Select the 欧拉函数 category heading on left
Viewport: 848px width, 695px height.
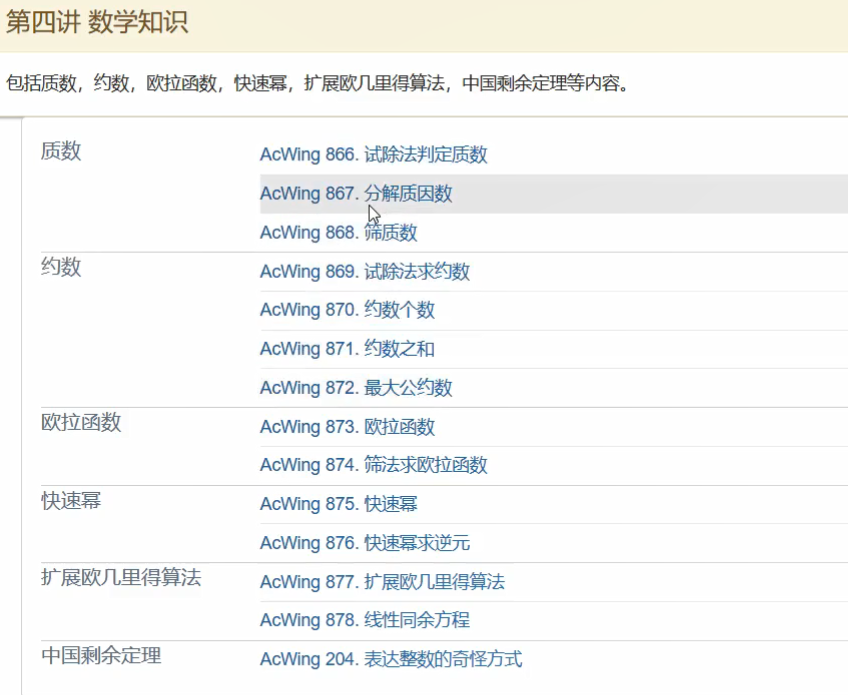(81, 423)
